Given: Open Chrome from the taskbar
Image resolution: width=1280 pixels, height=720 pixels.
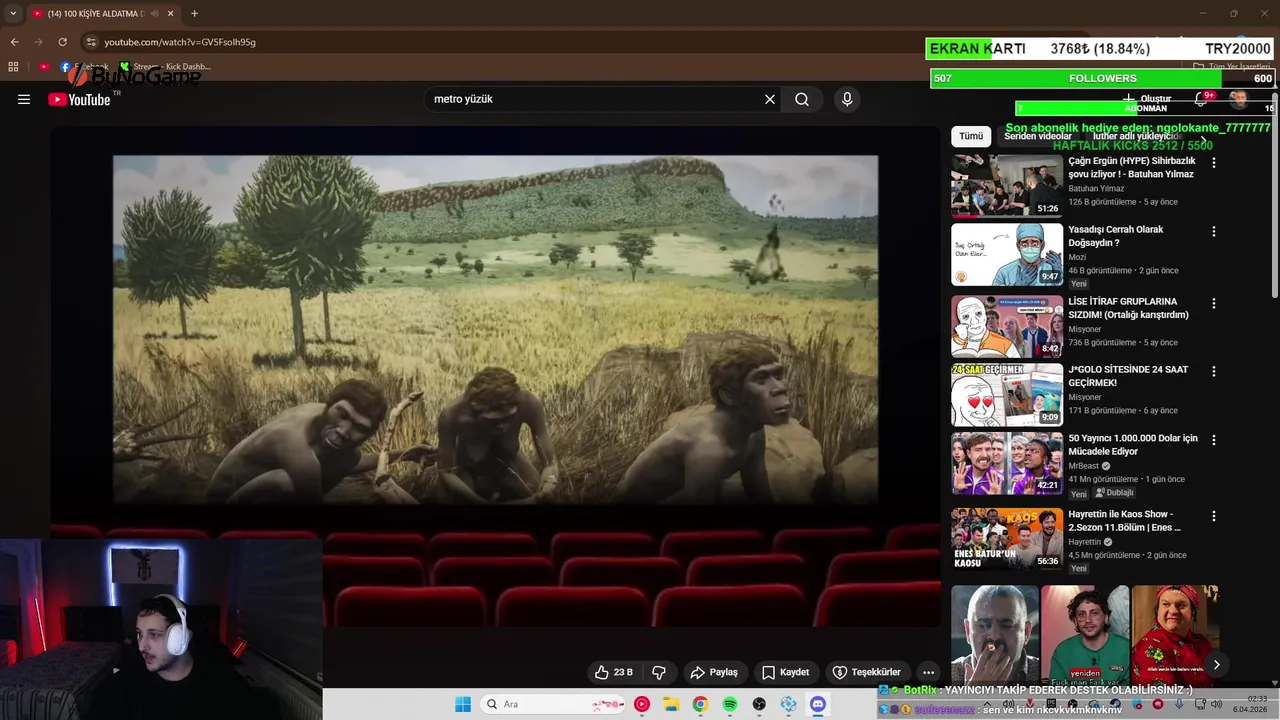Looking at the screenshot, I should [x=700, y=704].
